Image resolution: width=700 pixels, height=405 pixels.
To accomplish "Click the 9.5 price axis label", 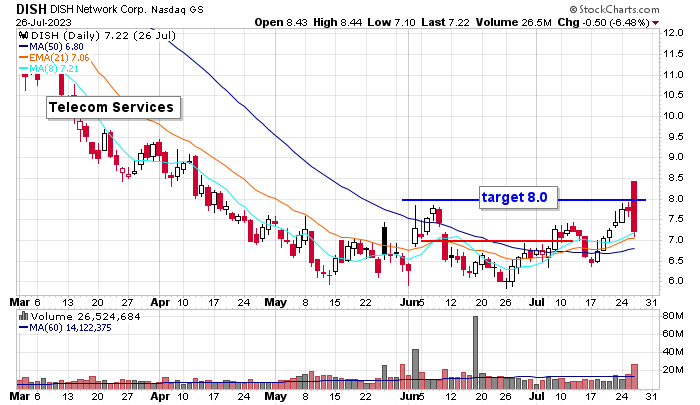I will click(x=675, y=137).
